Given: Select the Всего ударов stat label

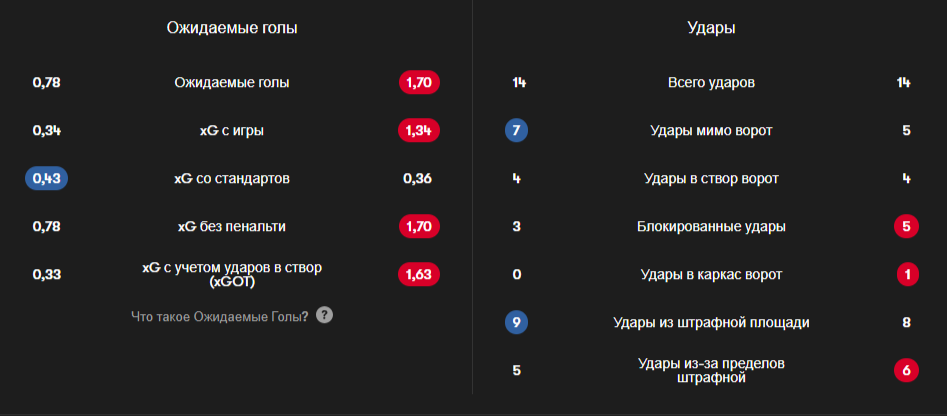Looking at the screenshot, I should [x=711, y=83].
